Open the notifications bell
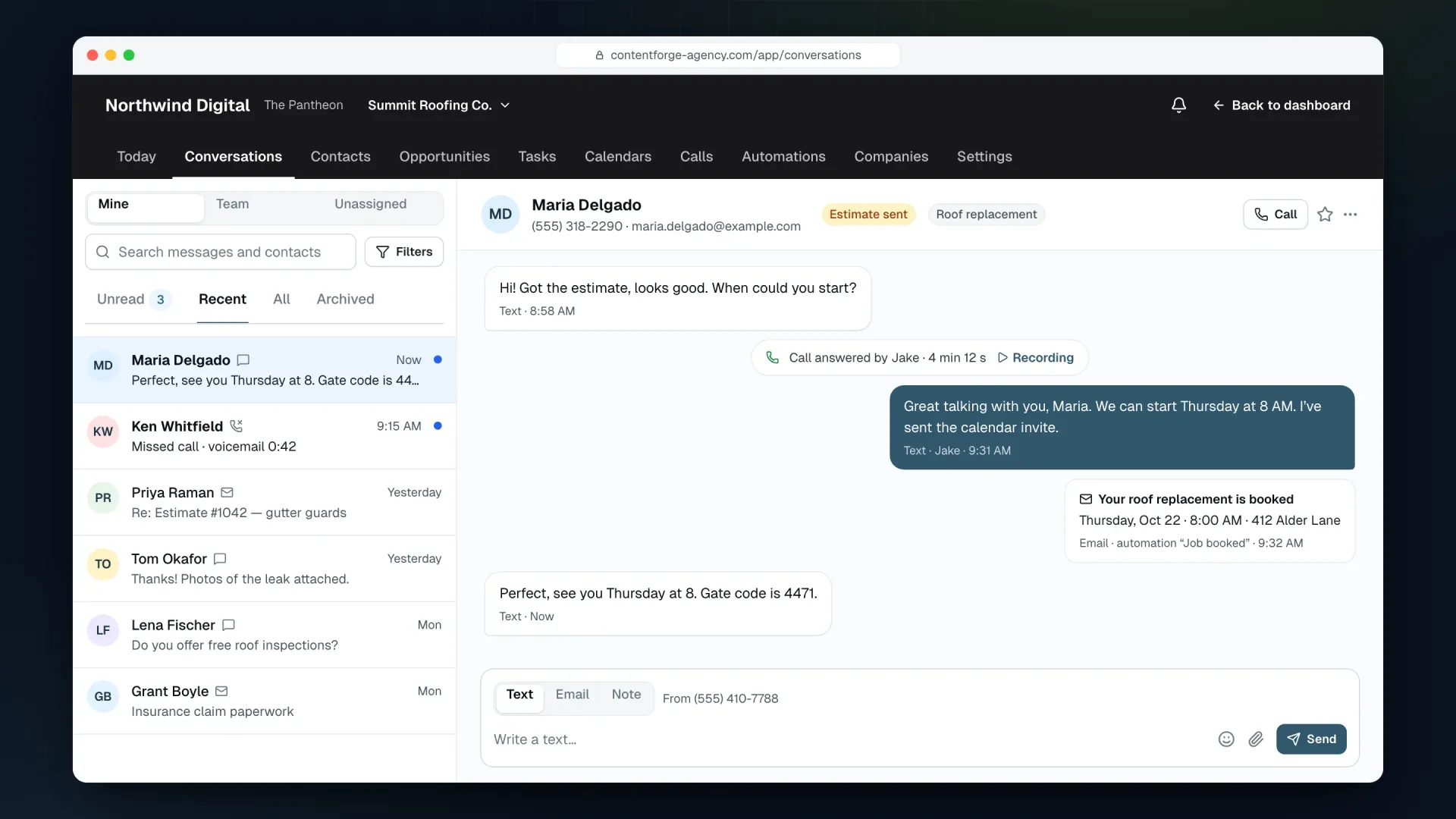 pos(1178,105)
